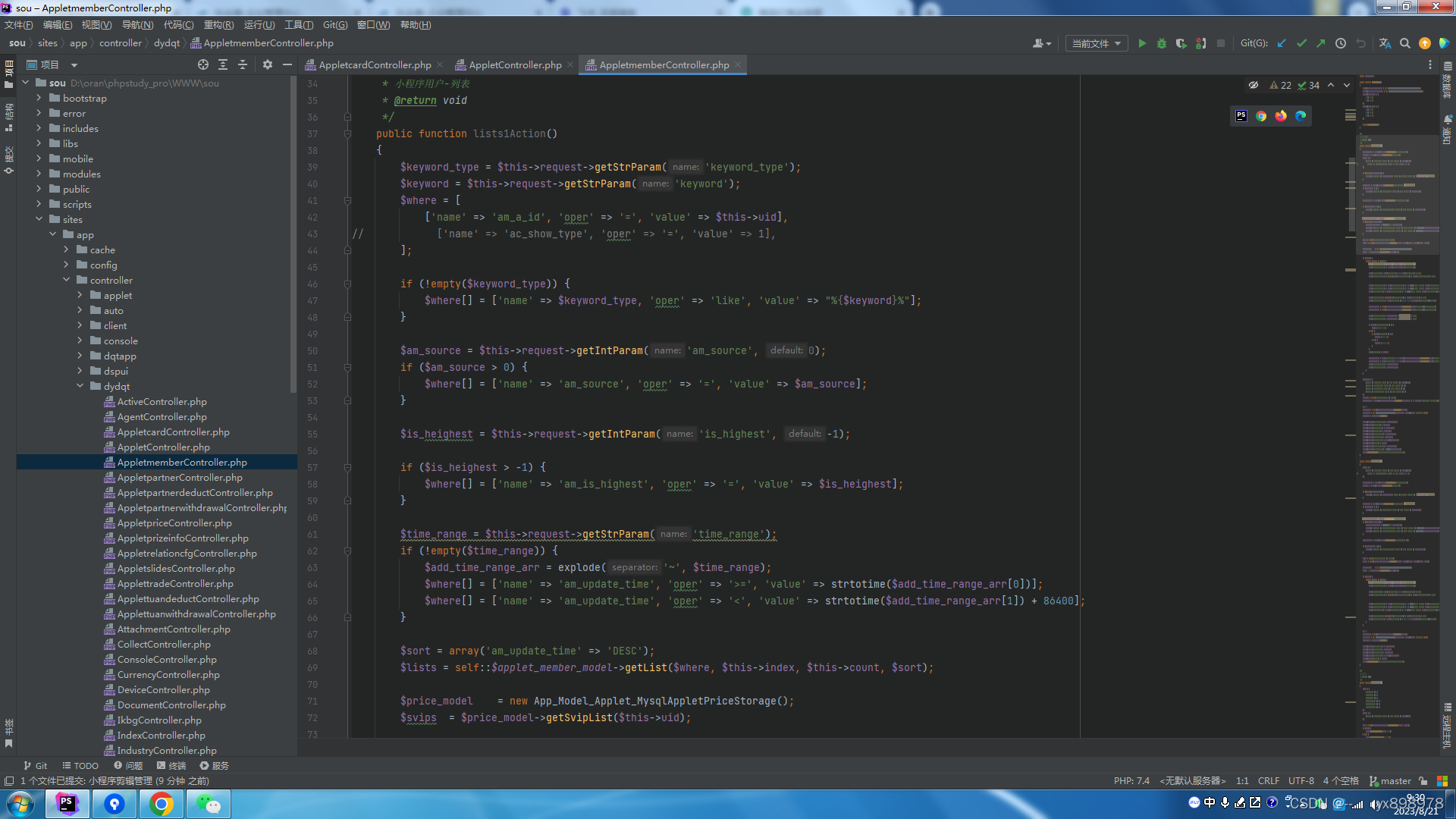Click Search Everywhere magnifier icon
Image resolution: width=1456 pixels, height=819 pixels.
coord(1405,43)
